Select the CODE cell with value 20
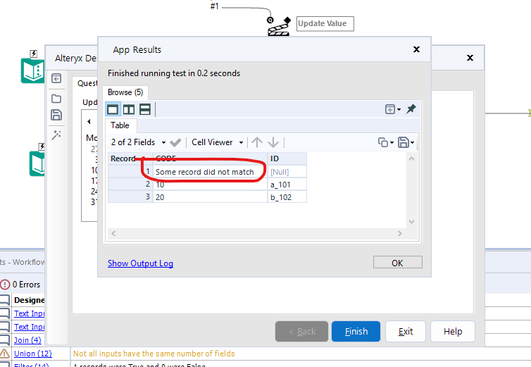The width and height of the screenshot is (531, 367). [210, 197]
